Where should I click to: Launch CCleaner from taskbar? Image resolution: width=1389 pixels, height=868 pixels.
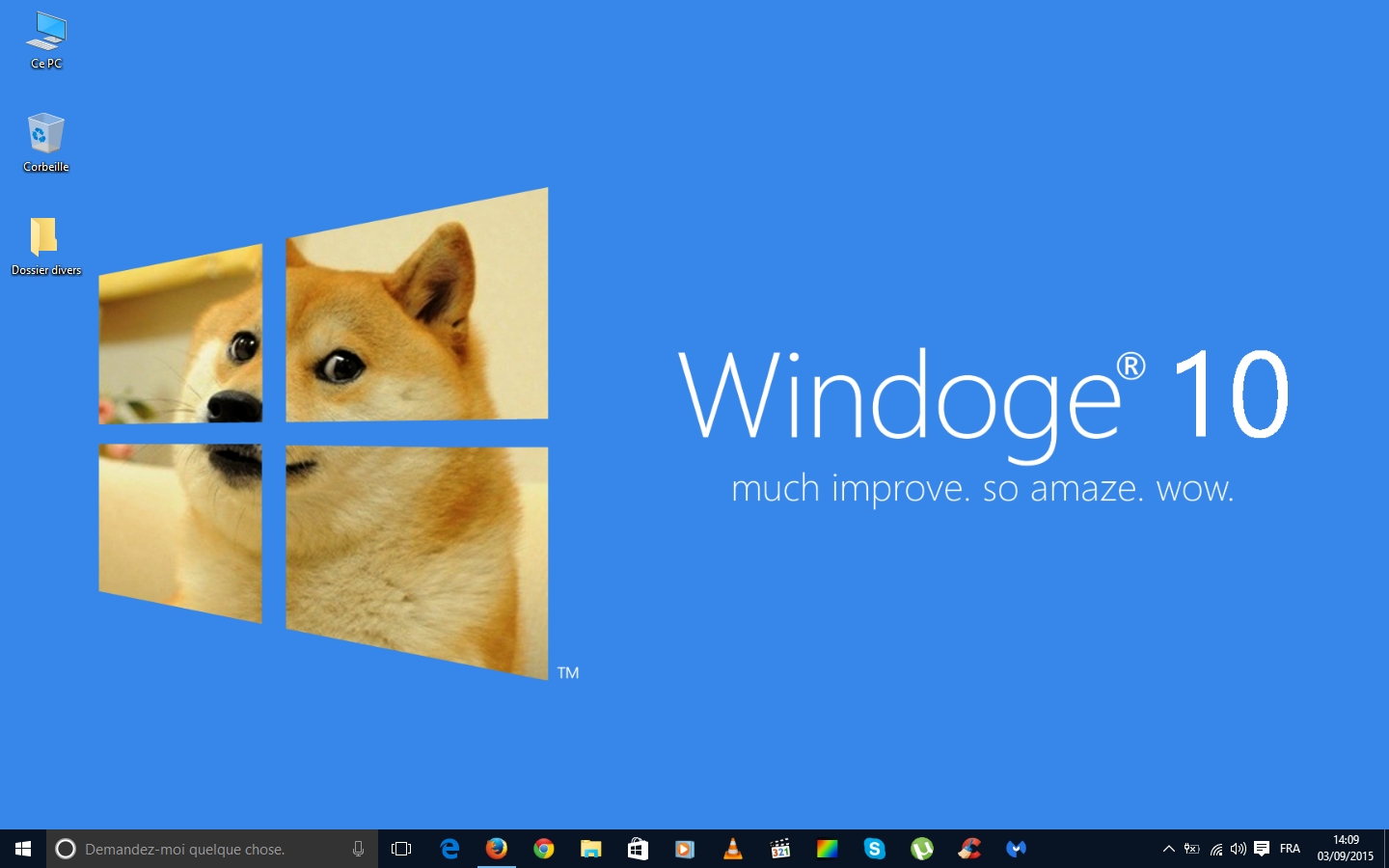point(968,849)
